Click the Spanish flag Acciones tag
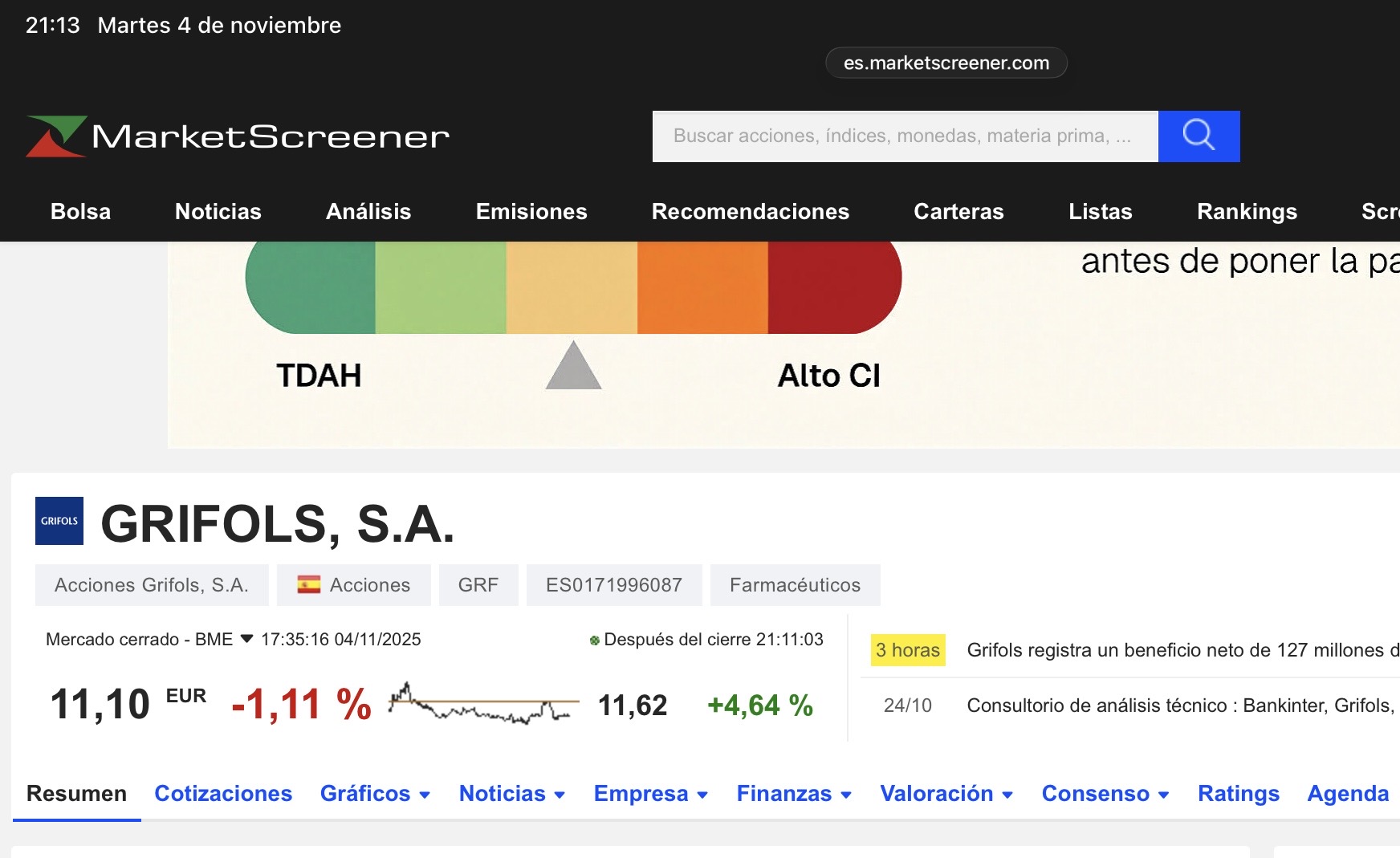The height and width of the screenshot is (858, 1400). click(353, 585)
